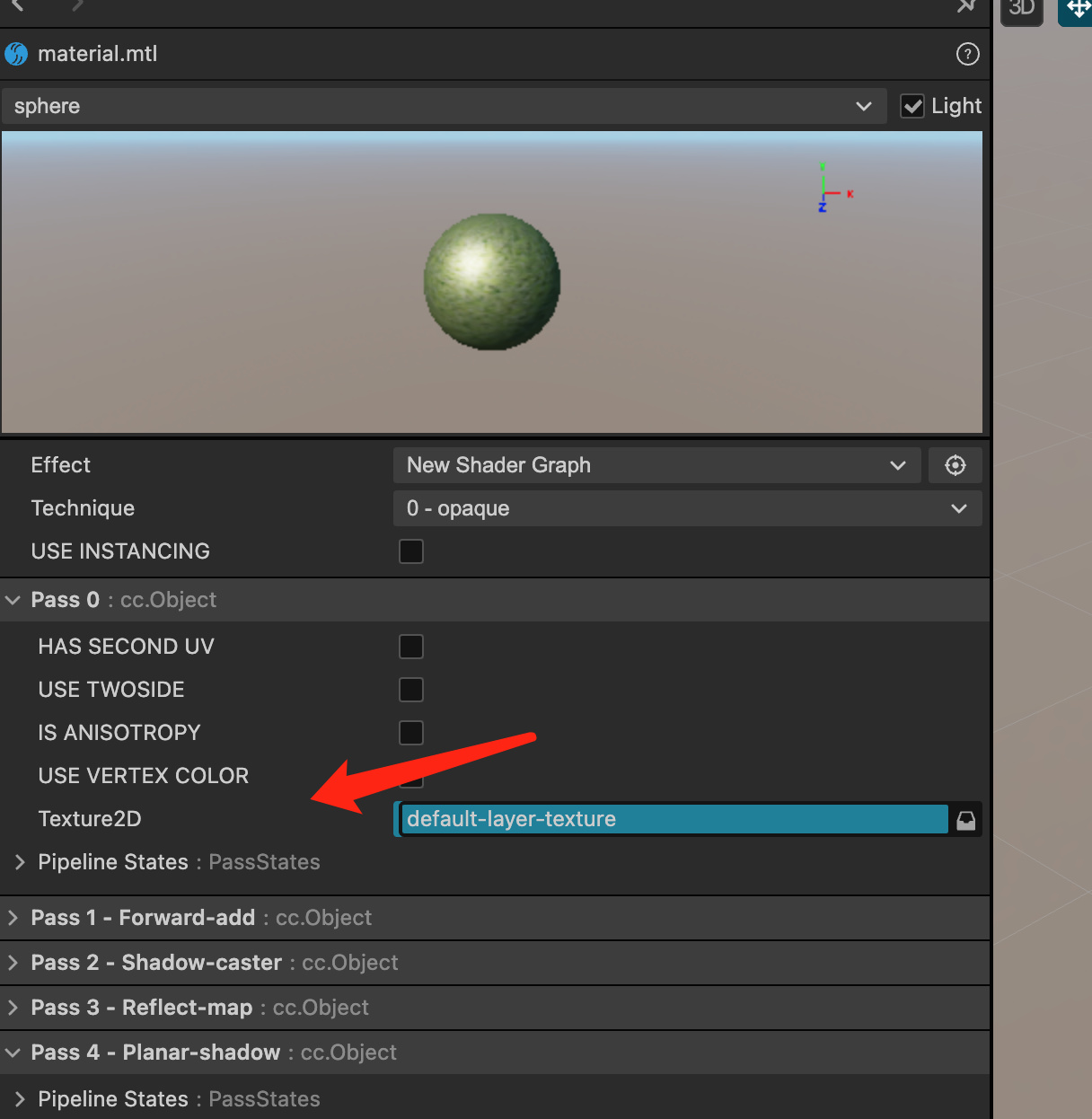The width and height of the screenshot is (1092, 1119).
Task: Expand Pipeline States under Pass 4
Action: pyautogui.click(x=20, y=1099)
